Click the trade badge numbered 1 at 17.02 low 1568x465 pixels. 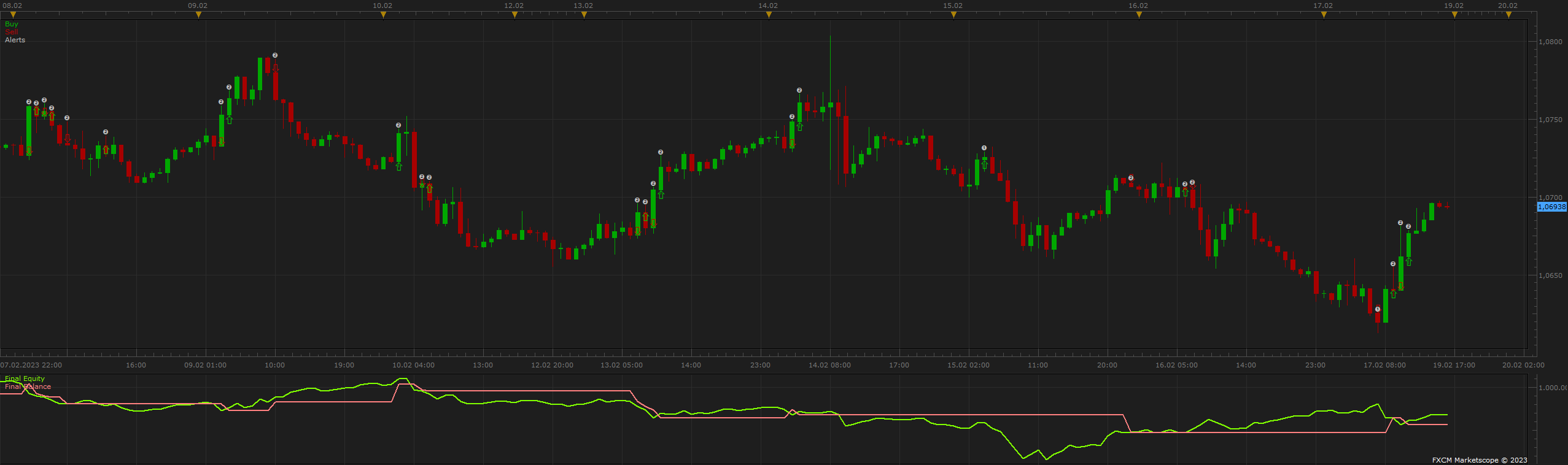1378,309
